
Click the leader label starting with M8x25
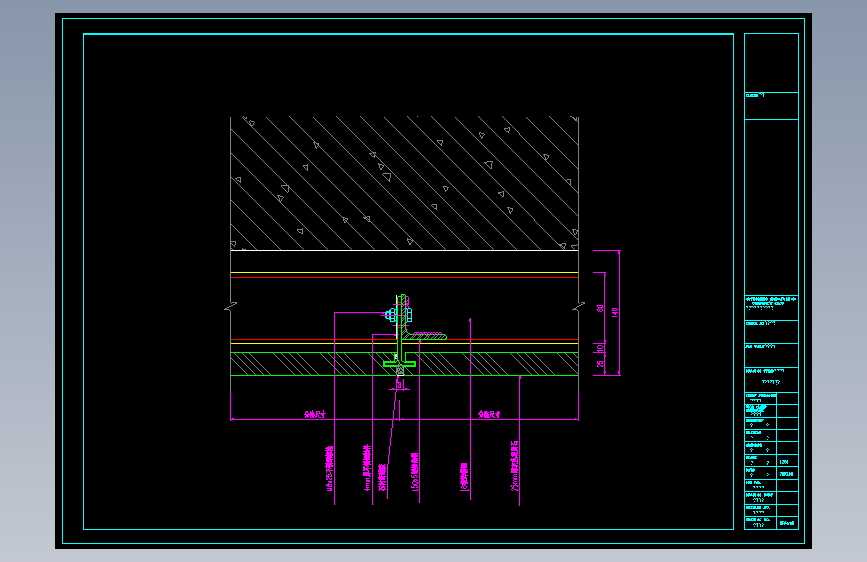point(330,469)
